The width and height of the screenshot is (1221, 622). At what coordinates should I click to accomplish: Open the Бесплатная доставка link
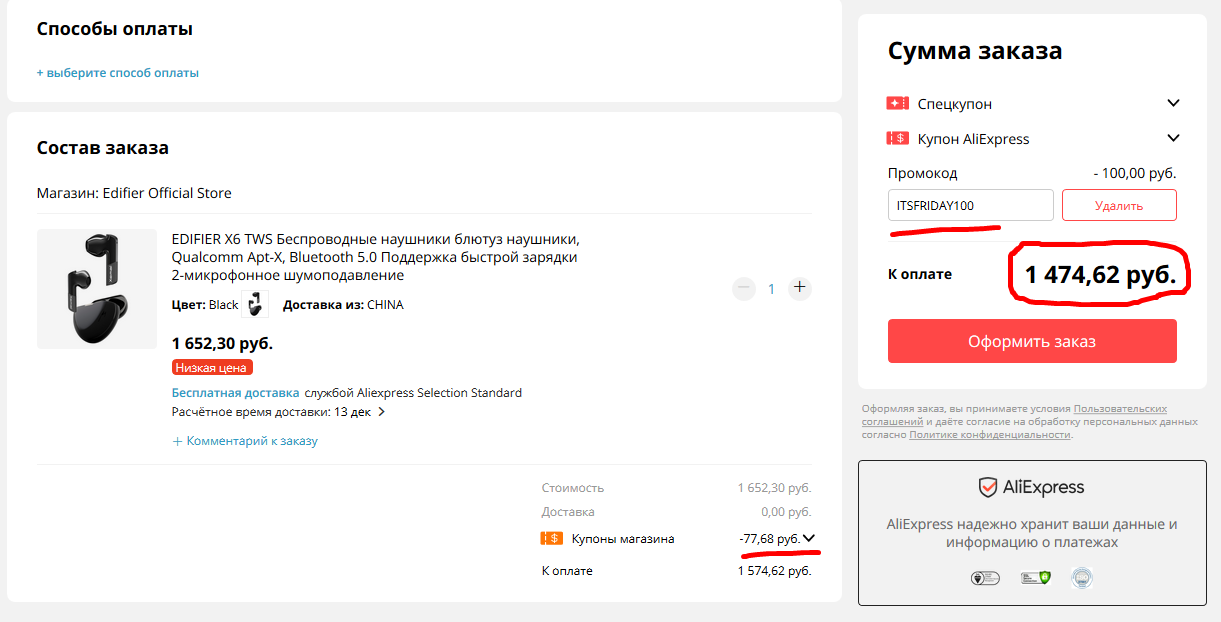point(235,393)
